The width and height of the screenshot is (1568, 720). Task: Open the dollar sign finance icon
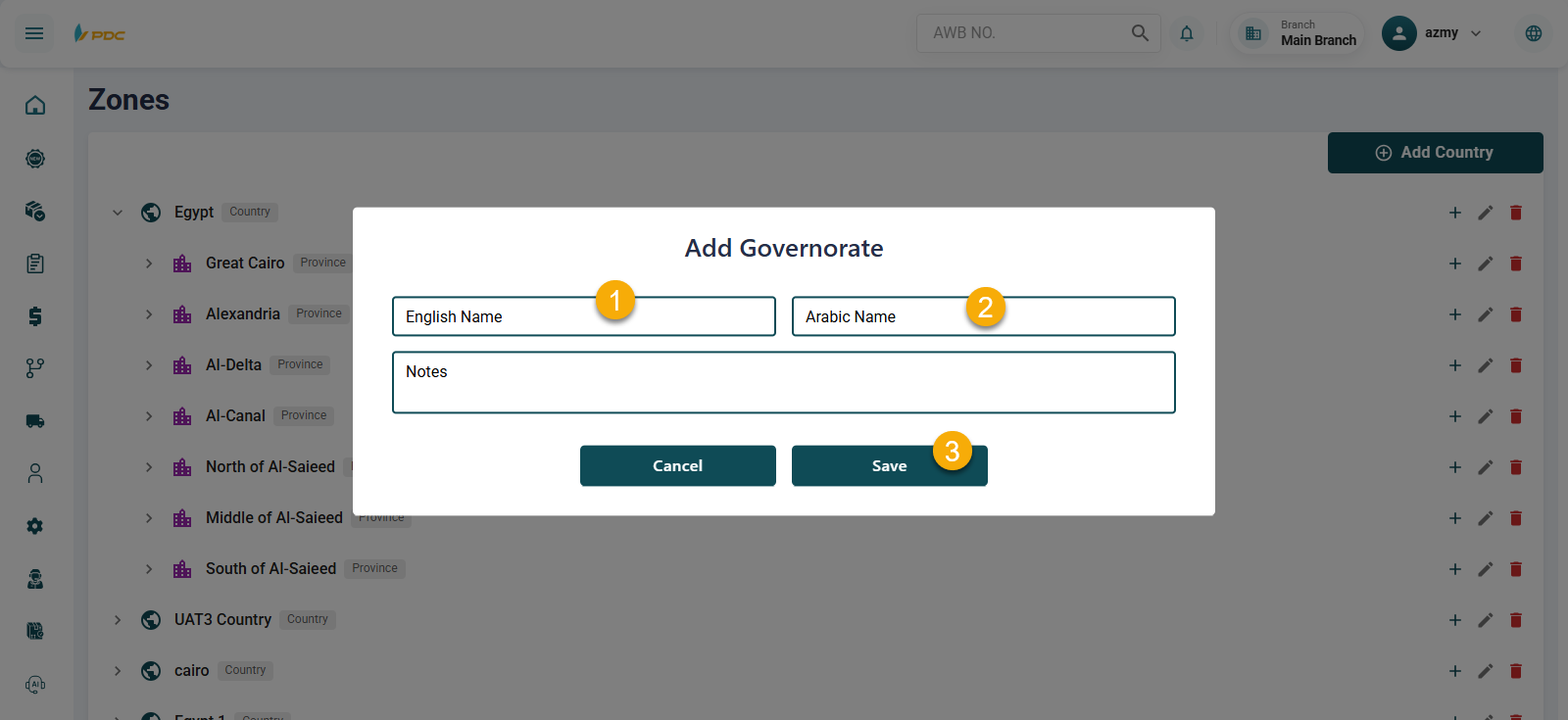pos(35,316)
